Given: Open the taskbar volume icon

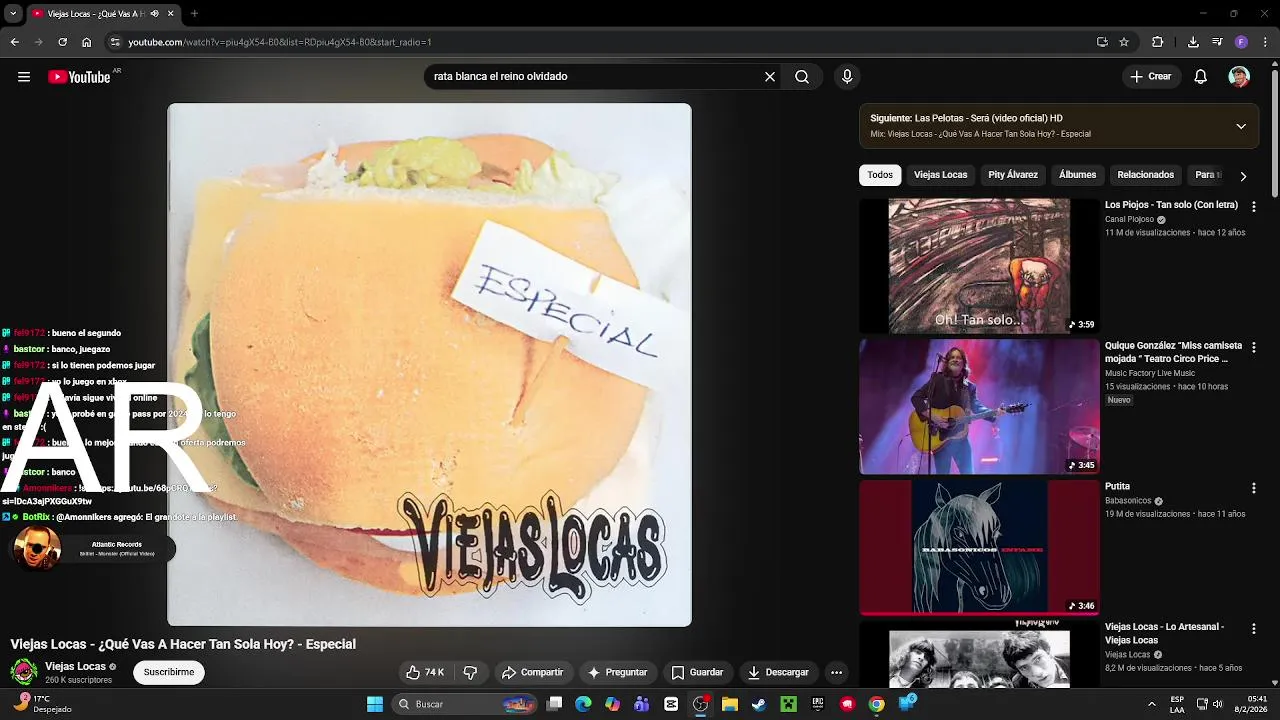Looking at the screenshot, I should coord(1218,704).
